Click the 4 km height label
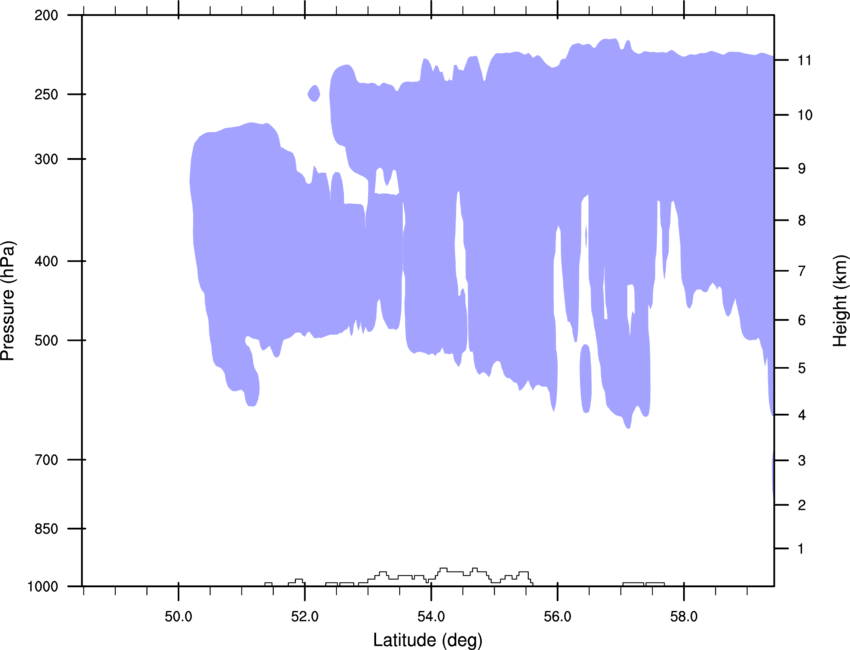850x650 pixels. pyautogui.click(x=802, y=415)
